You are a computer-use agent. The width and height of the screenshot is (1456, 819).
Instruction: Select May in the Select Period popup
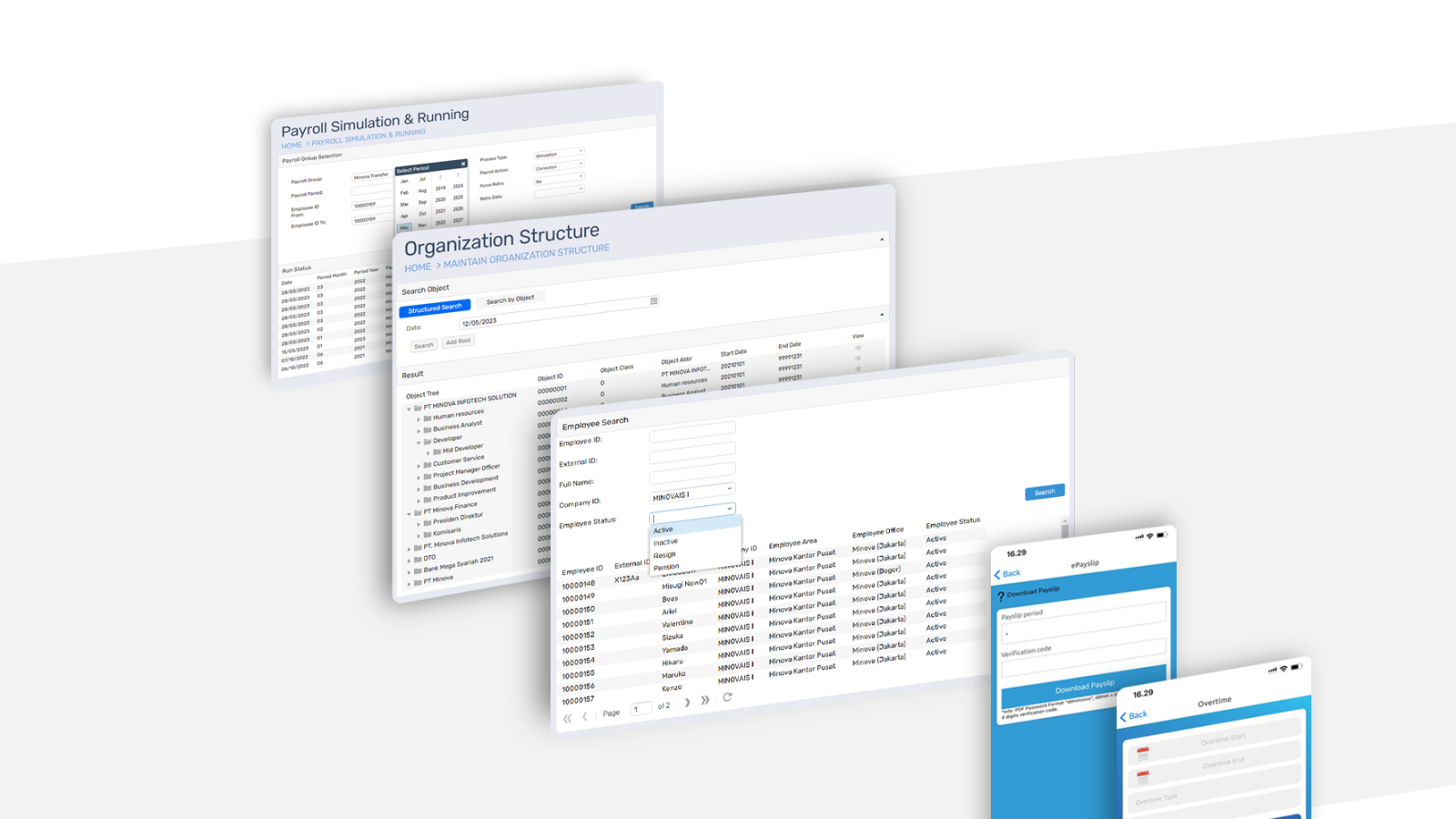point(405,227)
